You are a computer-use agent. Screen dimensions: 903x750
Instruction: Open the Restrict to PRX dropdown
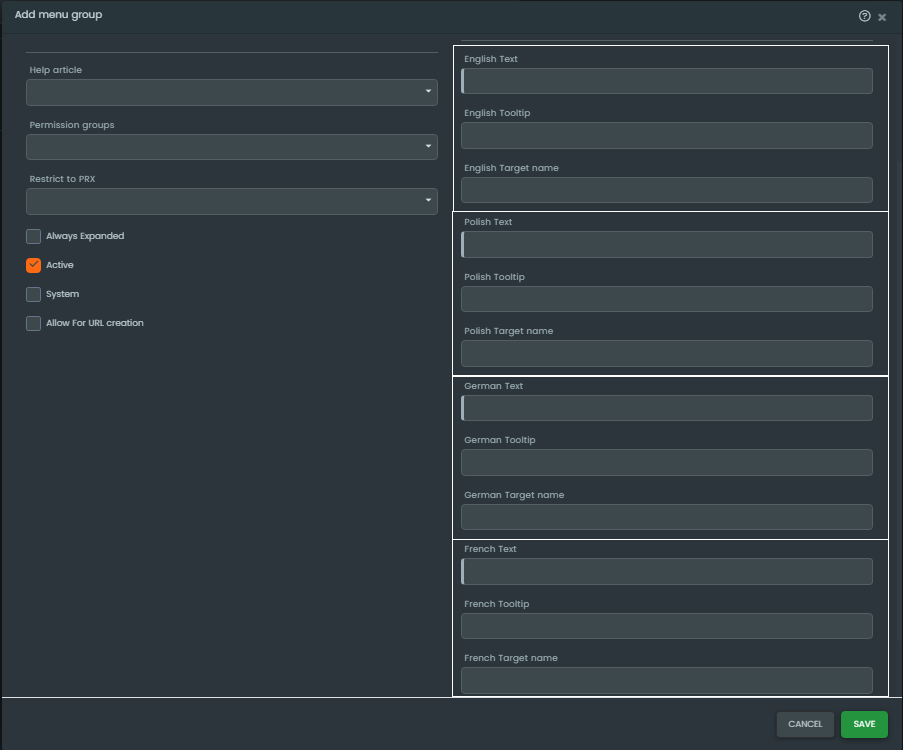[231, 201]
